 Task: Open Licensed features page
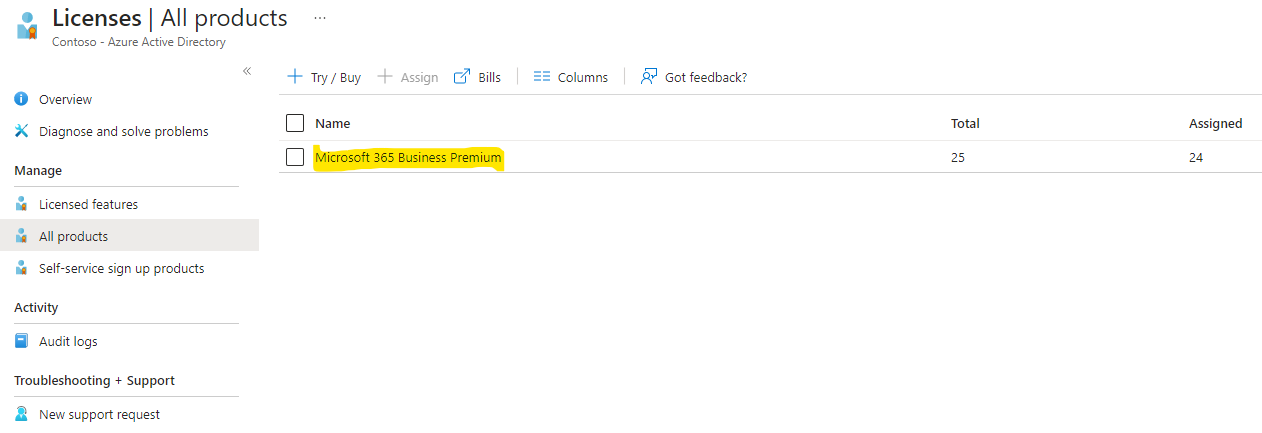pos(88,204)
